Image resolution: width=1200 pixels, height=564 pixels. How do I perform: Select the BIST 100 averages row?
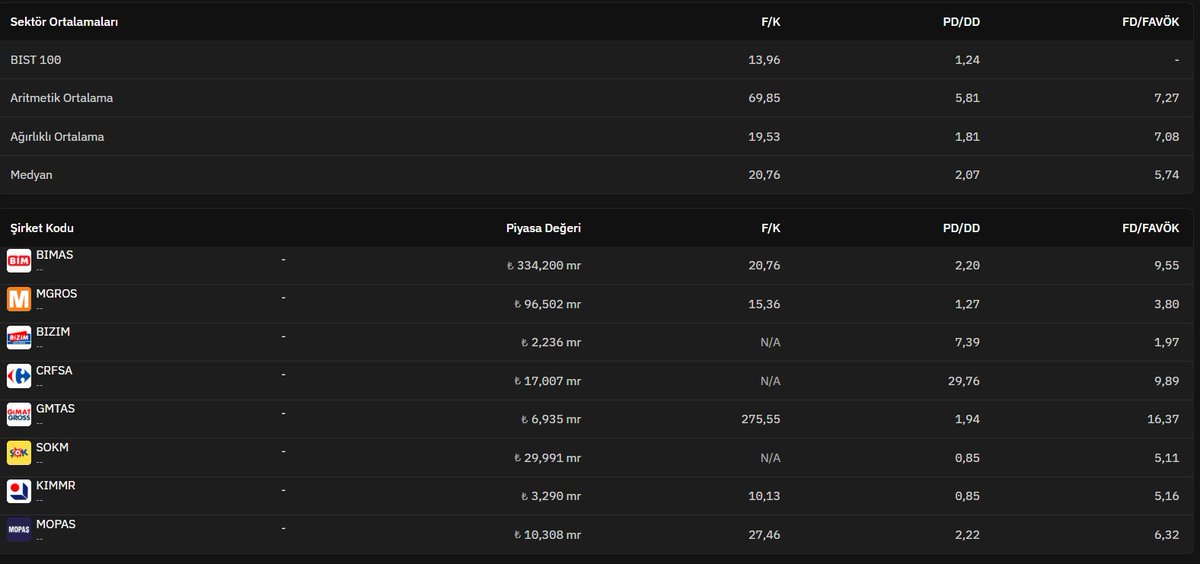pyautogui.click(x=598, y=60)
